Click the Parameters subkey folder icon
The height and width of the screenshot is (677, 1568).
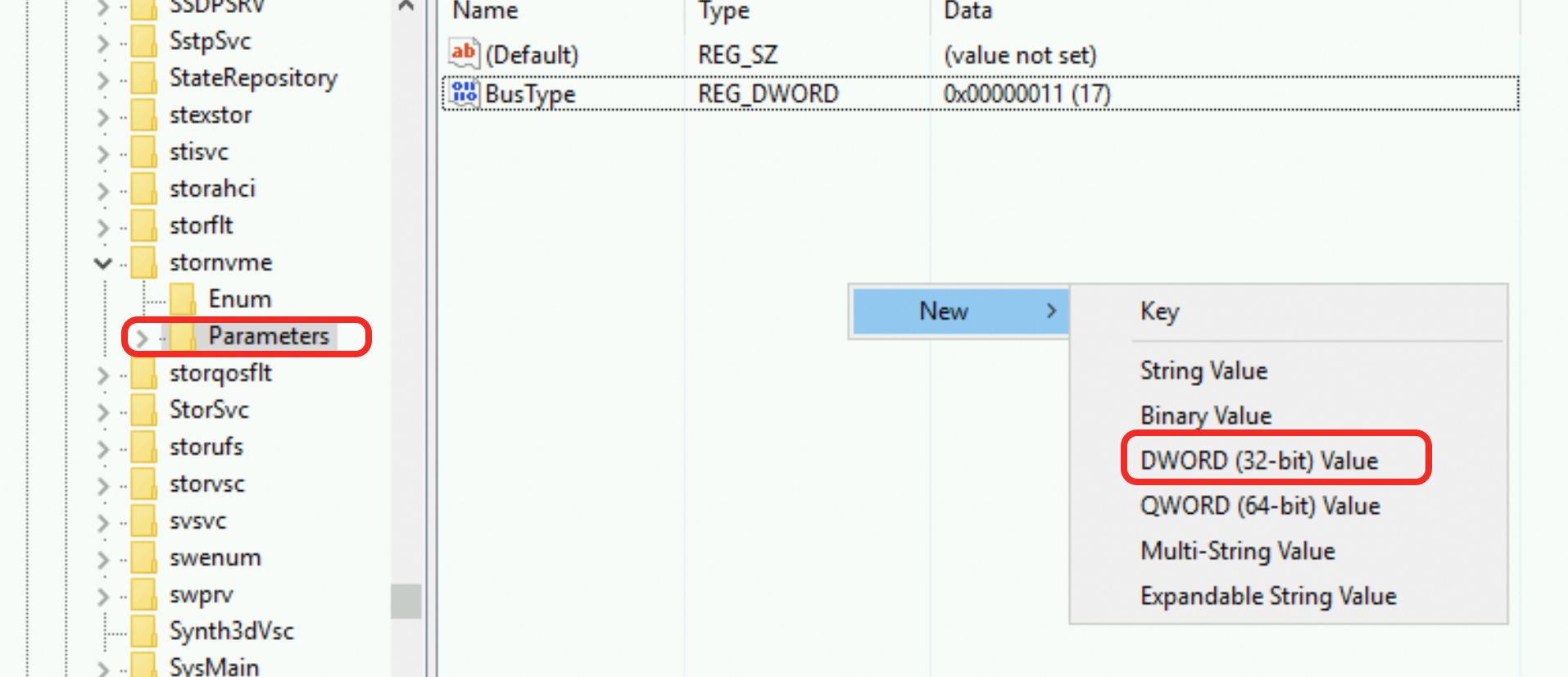[183, 336]
